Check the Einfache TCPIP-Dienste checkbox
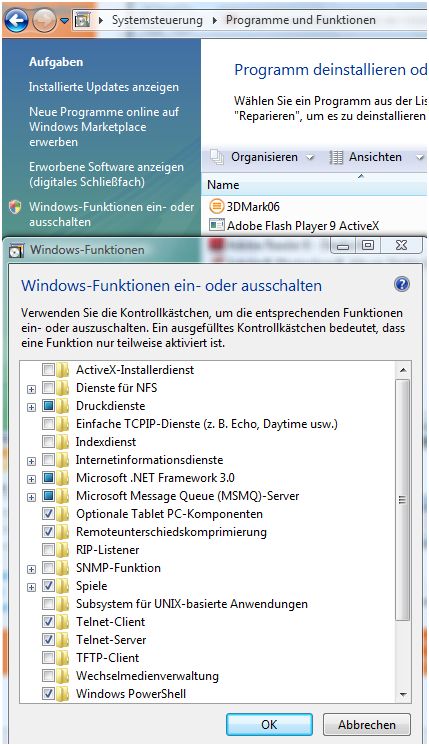Screen dimensions: 429x746 point(48,424)
